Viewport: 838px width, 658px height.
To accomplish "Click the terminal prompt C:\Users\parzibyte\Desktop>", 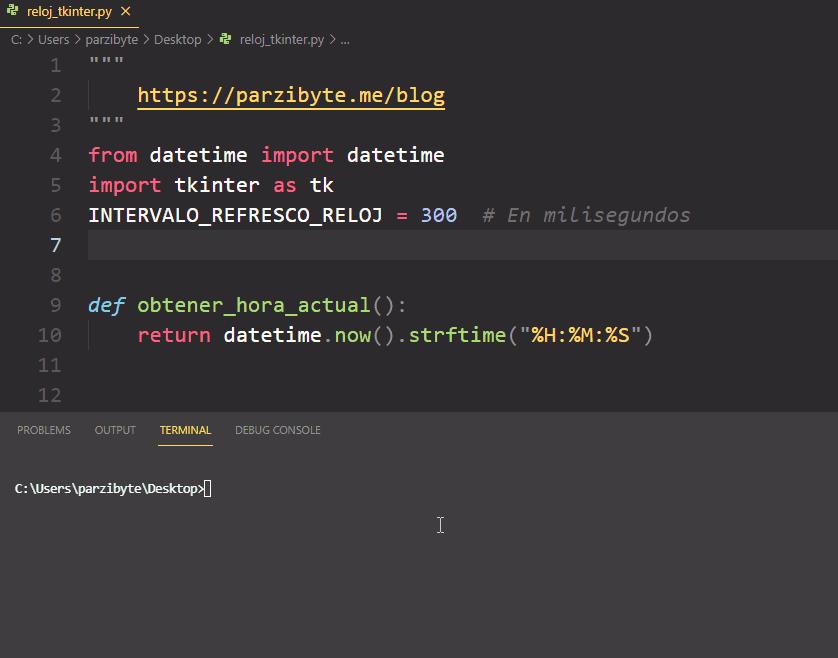I will (x=110, y=489).
